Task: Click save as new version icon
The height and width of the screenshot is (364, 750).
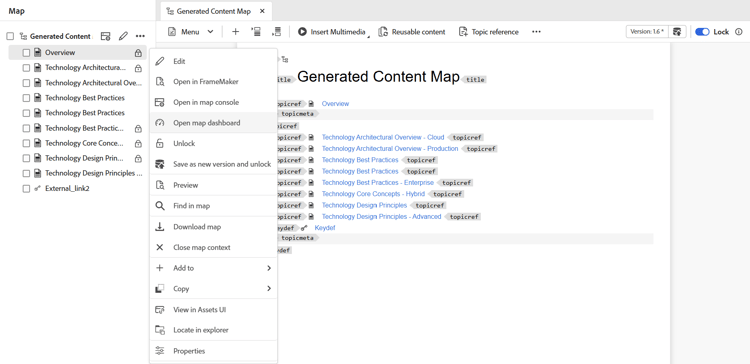Action: (677, 32)
